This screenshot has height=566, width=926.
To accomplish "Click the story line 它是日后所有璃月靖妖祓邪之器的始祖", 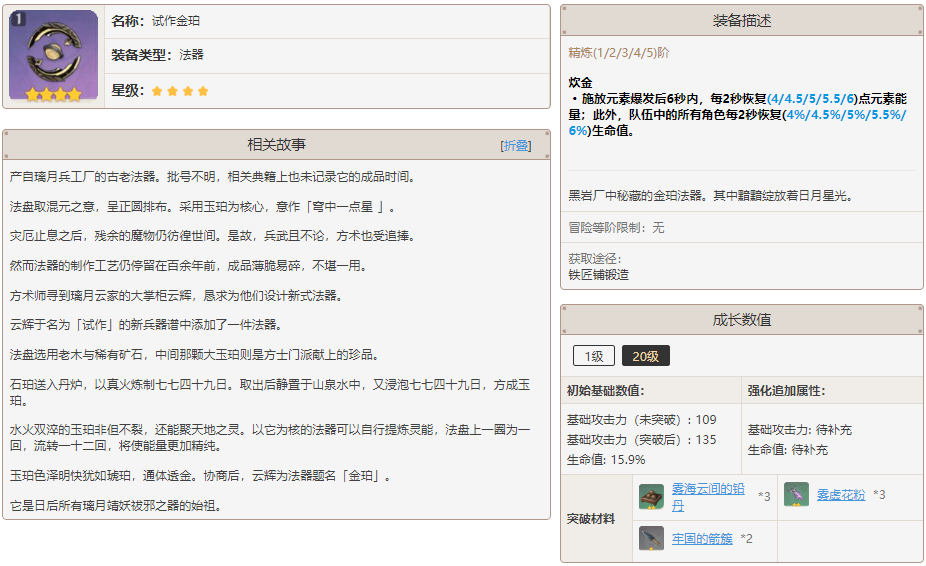I will [x=118, y=506].
